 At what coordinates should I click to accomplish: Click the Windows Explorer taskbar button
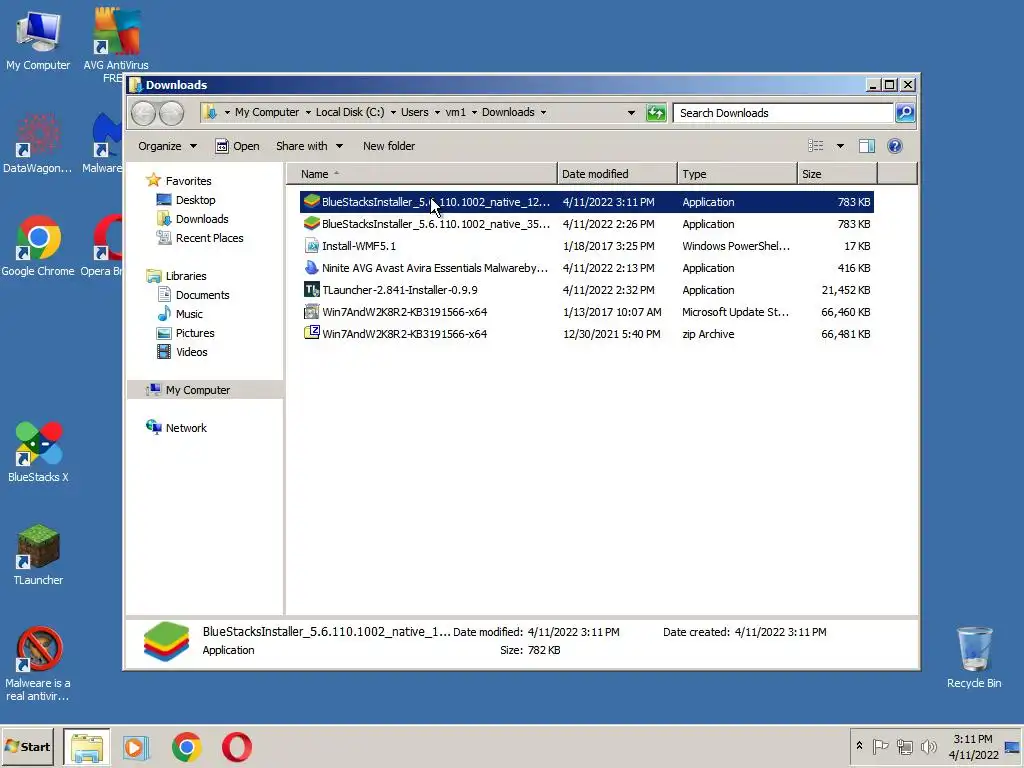click(x=87, y=747)
